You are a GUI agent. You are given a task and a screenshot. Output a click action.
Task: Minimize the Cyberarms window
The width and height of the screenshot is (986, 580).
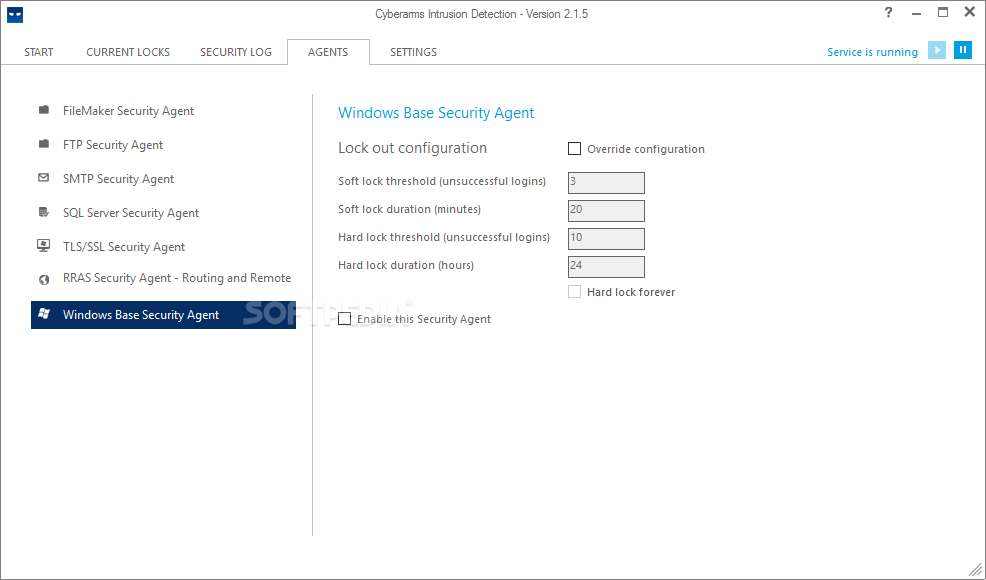click(x=916, y=13)
